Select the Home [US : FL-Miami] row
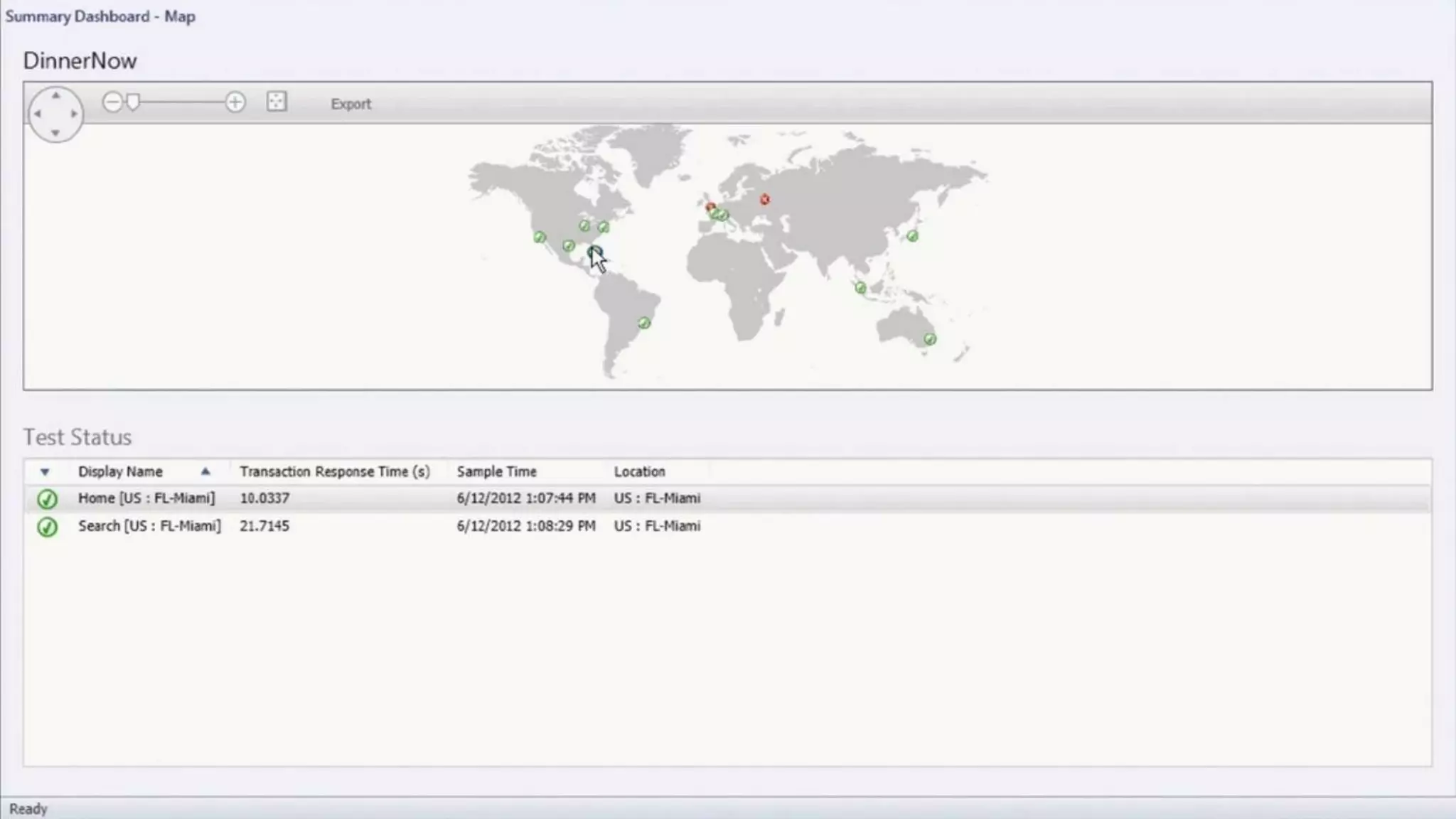This screenshot has height=819, width=1456. point(146,498)
